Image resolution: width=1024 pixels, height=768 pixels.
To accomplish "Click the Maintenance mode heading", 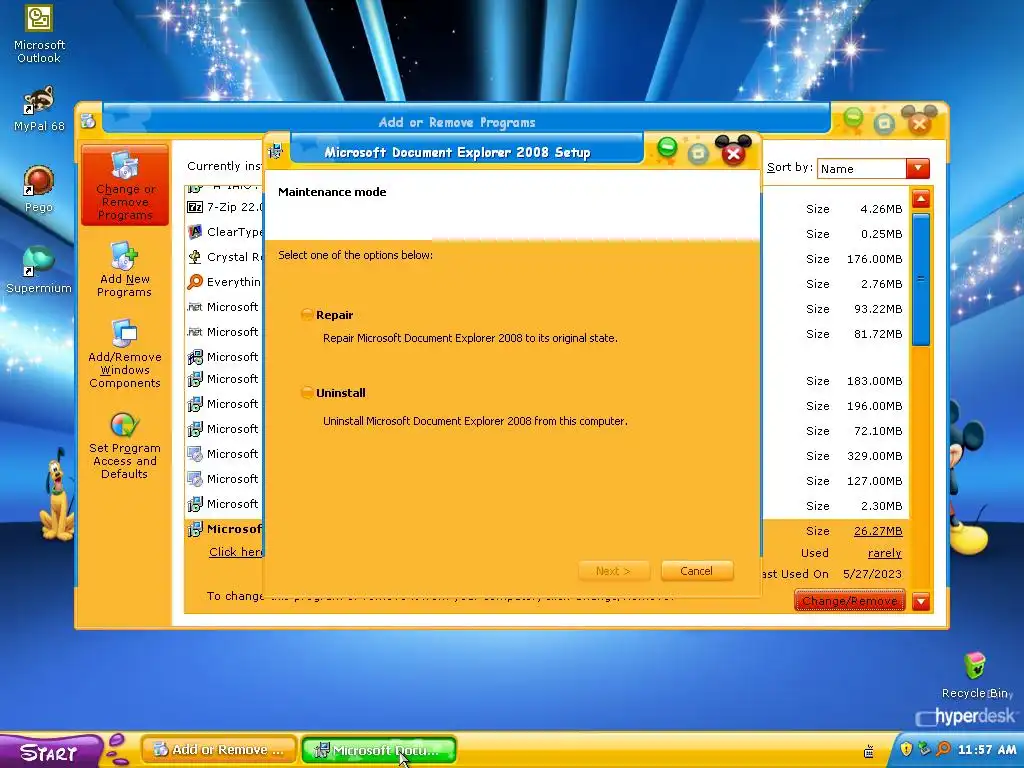I will tap(332, 192).
